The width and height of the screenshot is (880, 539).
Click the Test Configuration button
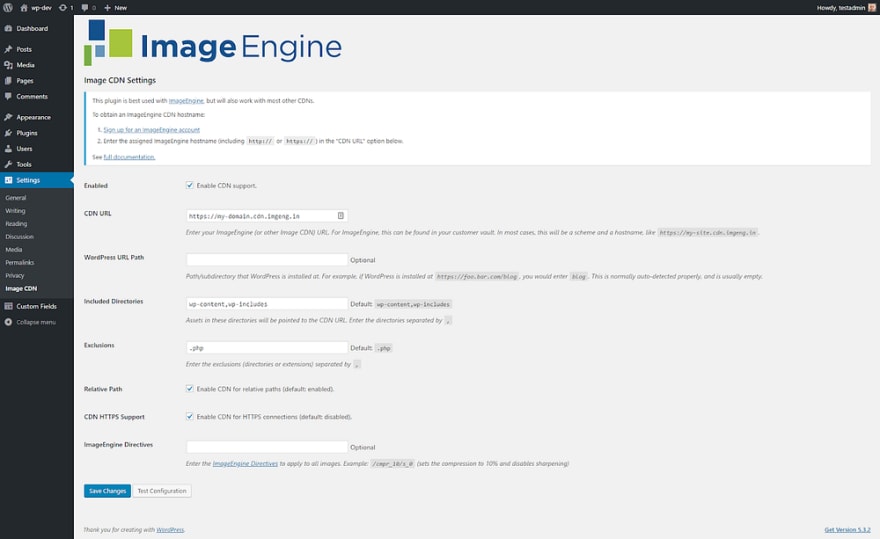coord(162,491)
